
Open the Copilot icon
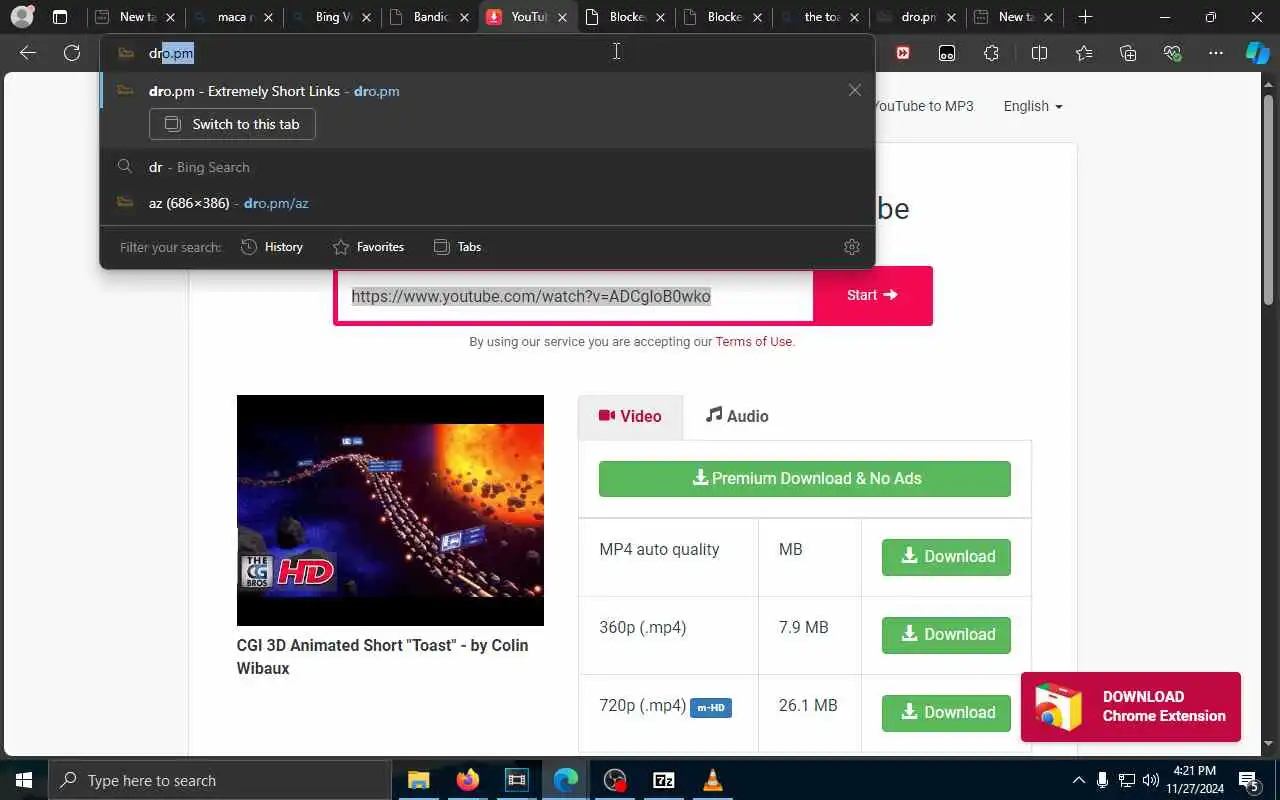tap(1257, 53)
